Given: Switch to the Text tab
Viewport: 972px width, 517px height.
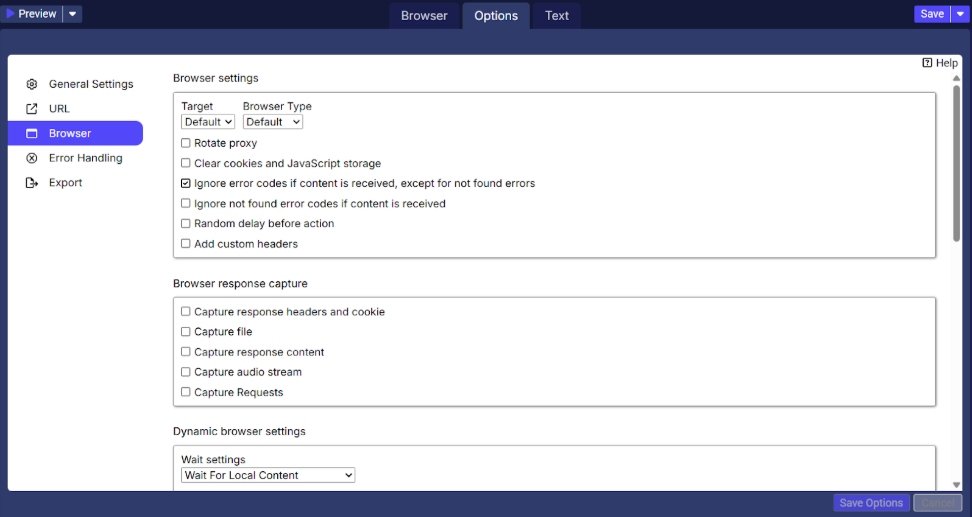Looking at the screenshot, I should [x=557, y=15].
